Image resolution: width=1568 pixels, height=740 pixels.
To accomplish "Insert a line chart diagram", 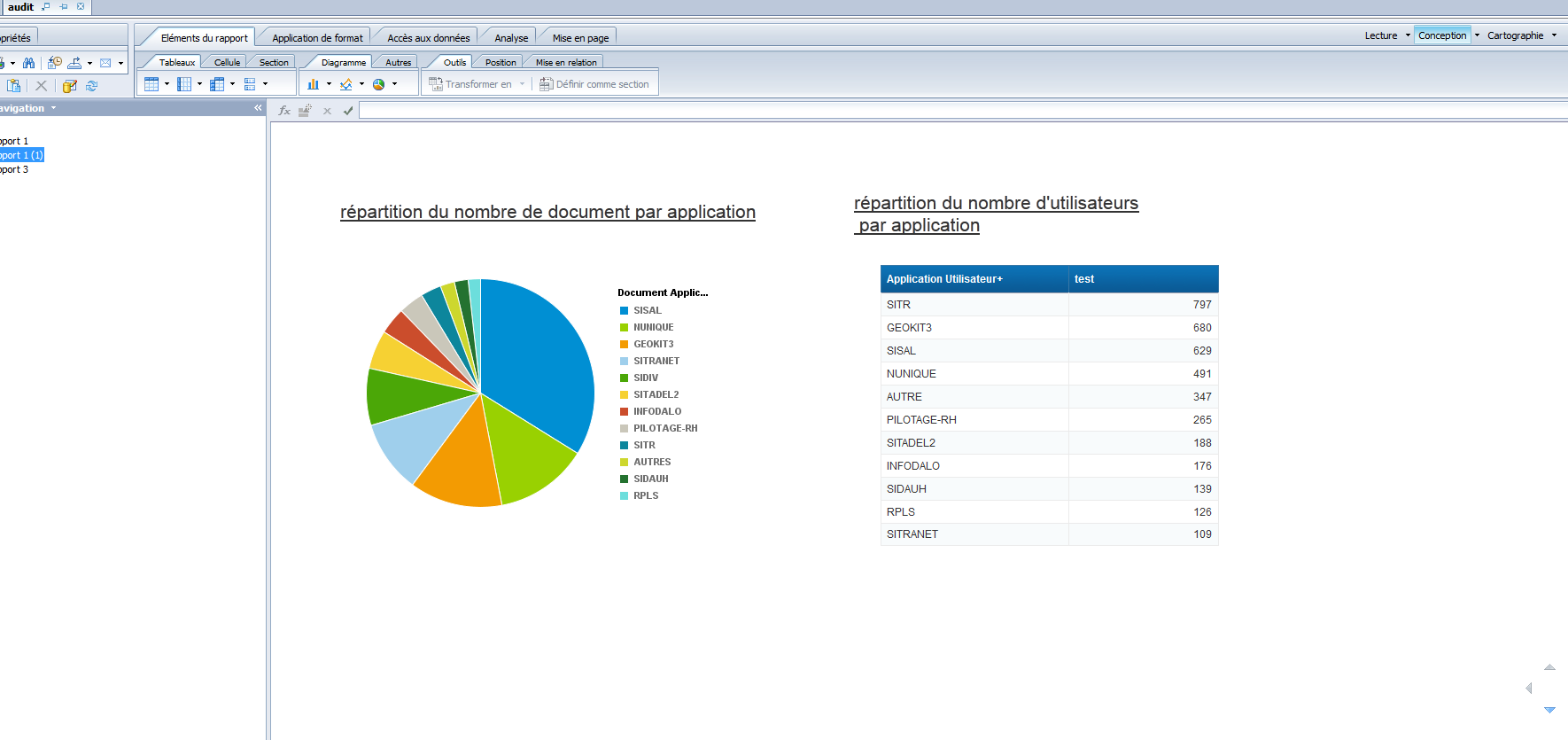I will [x=346, y=84].
